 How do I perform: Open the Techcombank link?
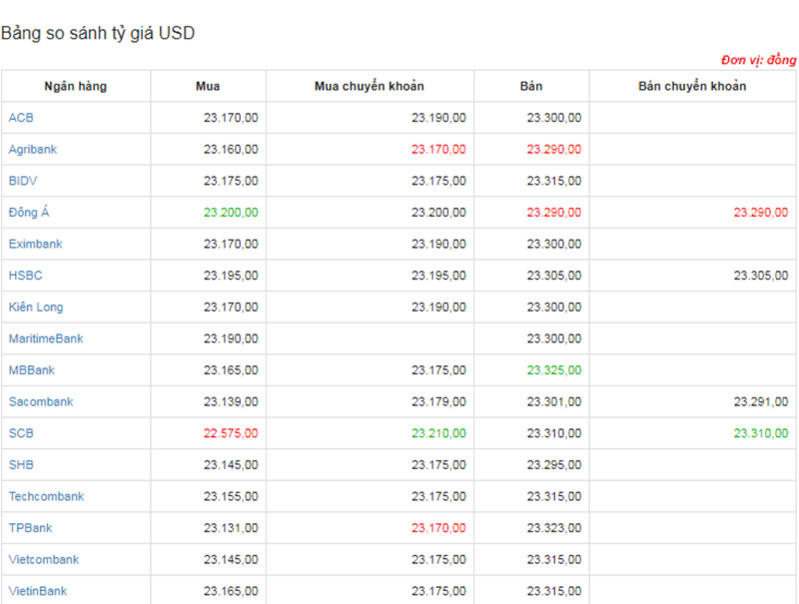pyautogui.click(x=46, y=497)
